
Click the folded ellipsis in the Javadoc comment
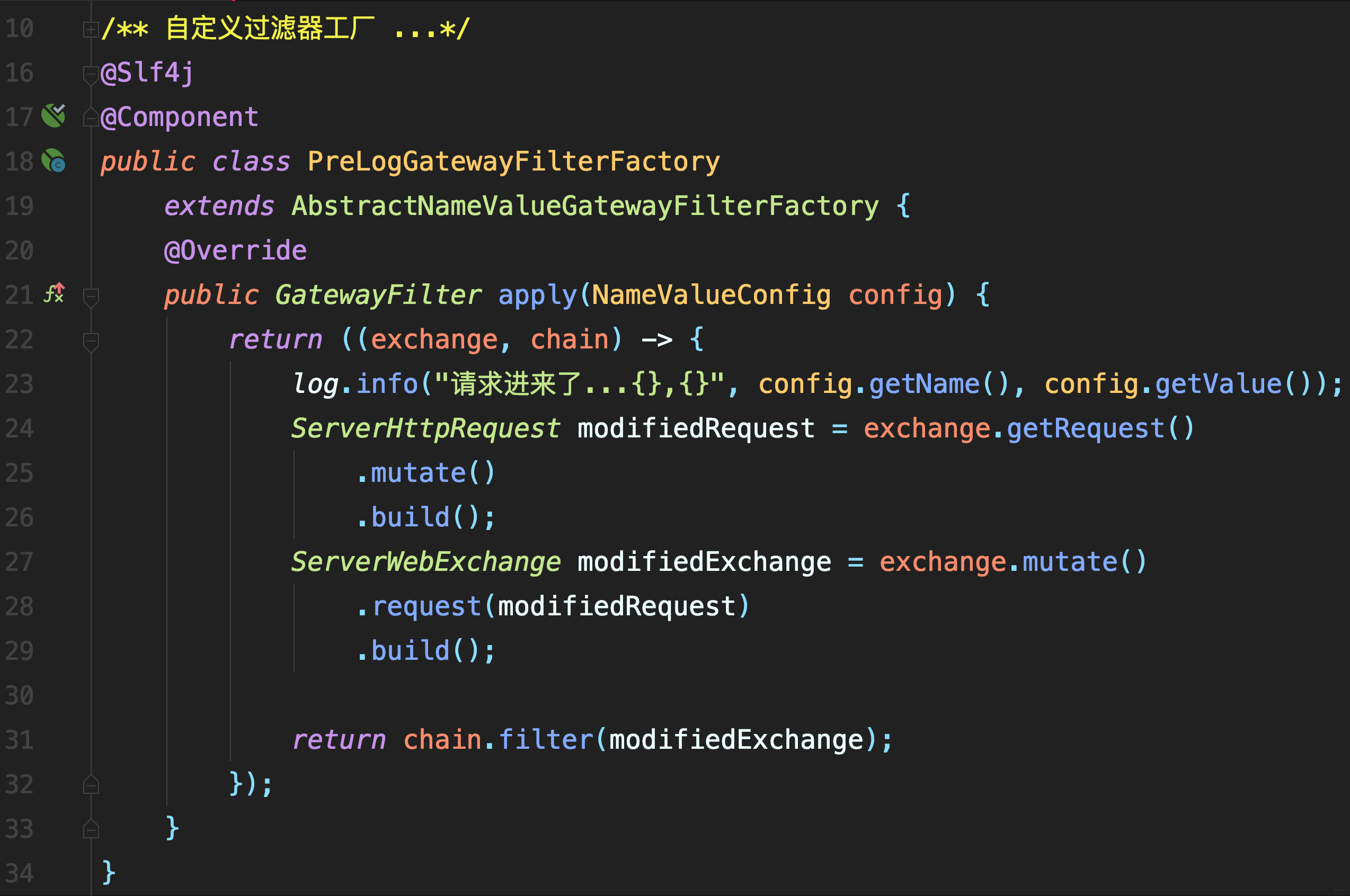(x=415, y=29)
